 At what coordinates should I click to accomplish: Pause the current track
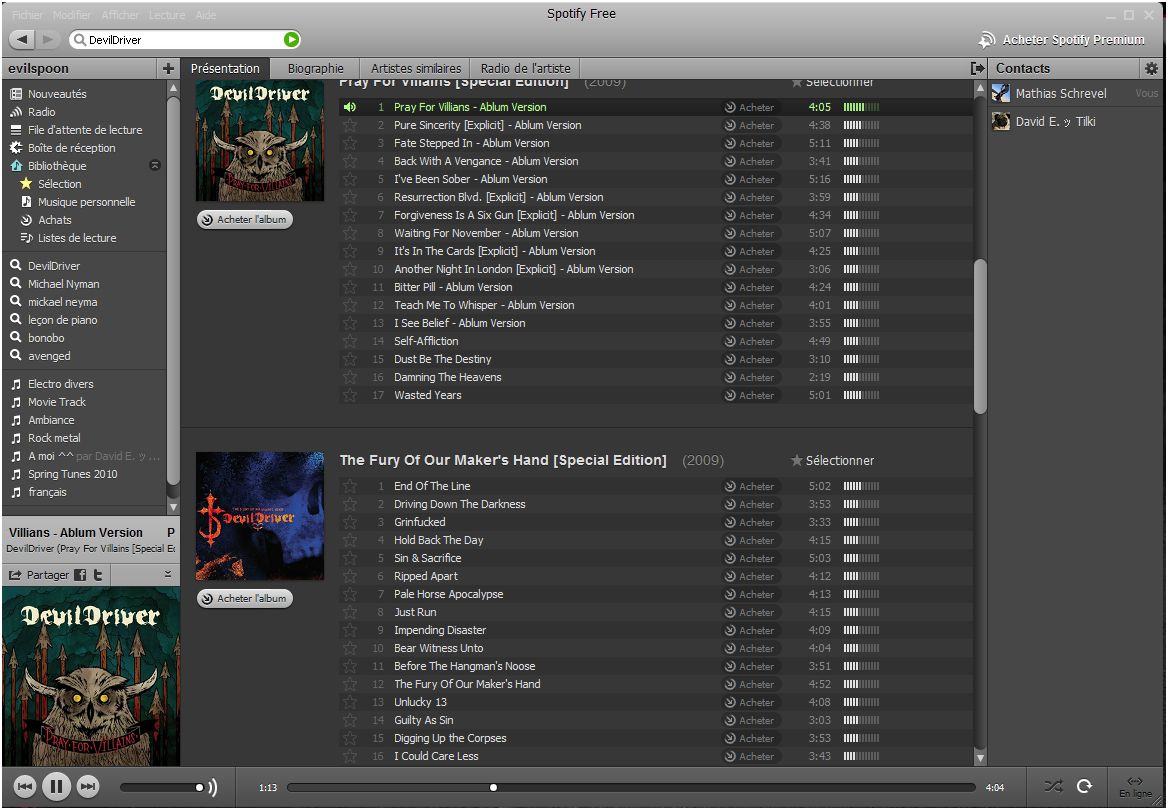(56, 787)
